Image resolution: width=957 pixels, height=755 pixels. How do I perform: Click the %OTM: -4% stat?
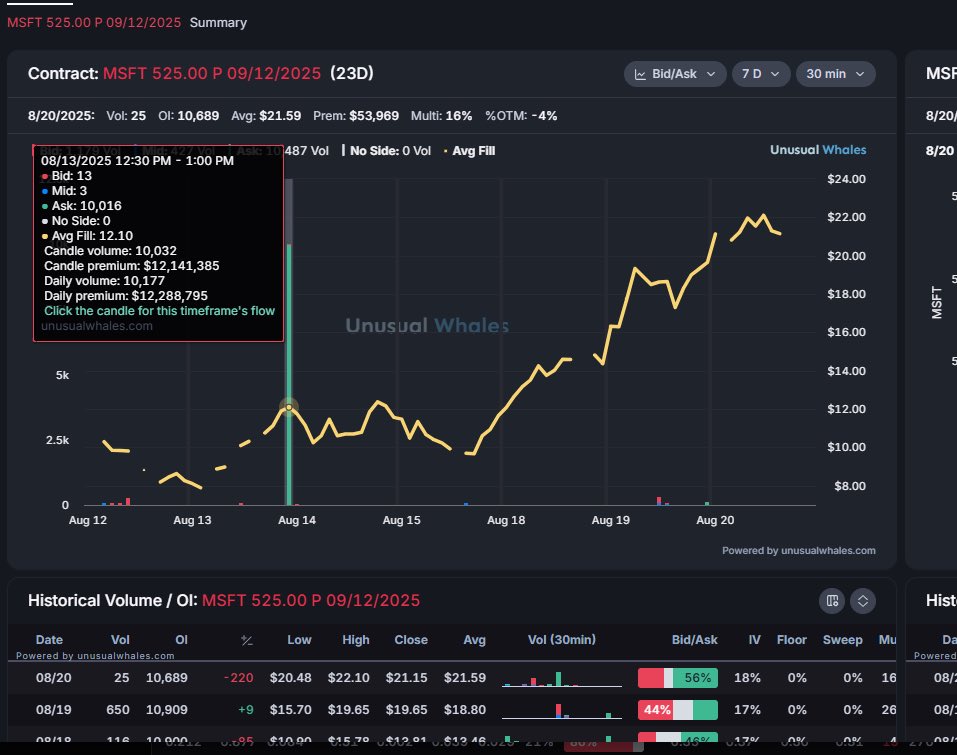pyautogui.click(x=521, y=116)
